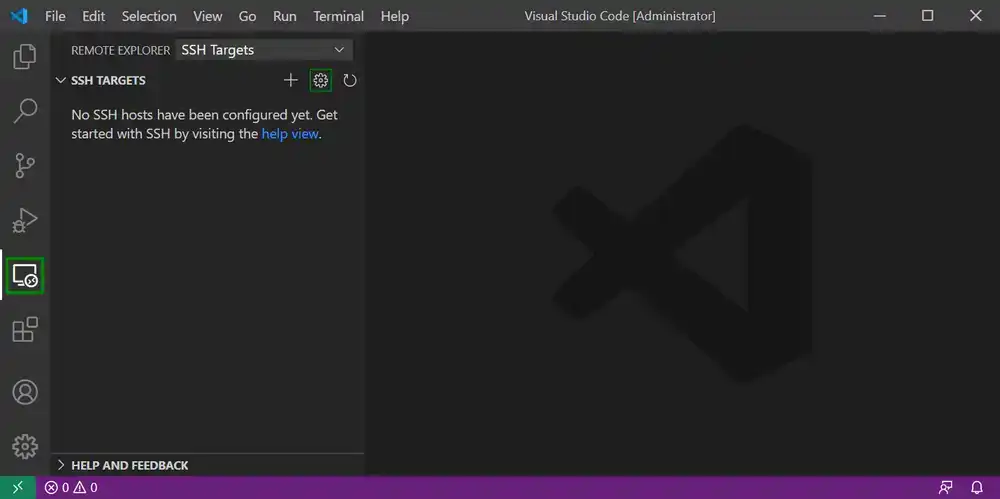Open the Edit menu
Screen dimensions: 1000x499
94,16
